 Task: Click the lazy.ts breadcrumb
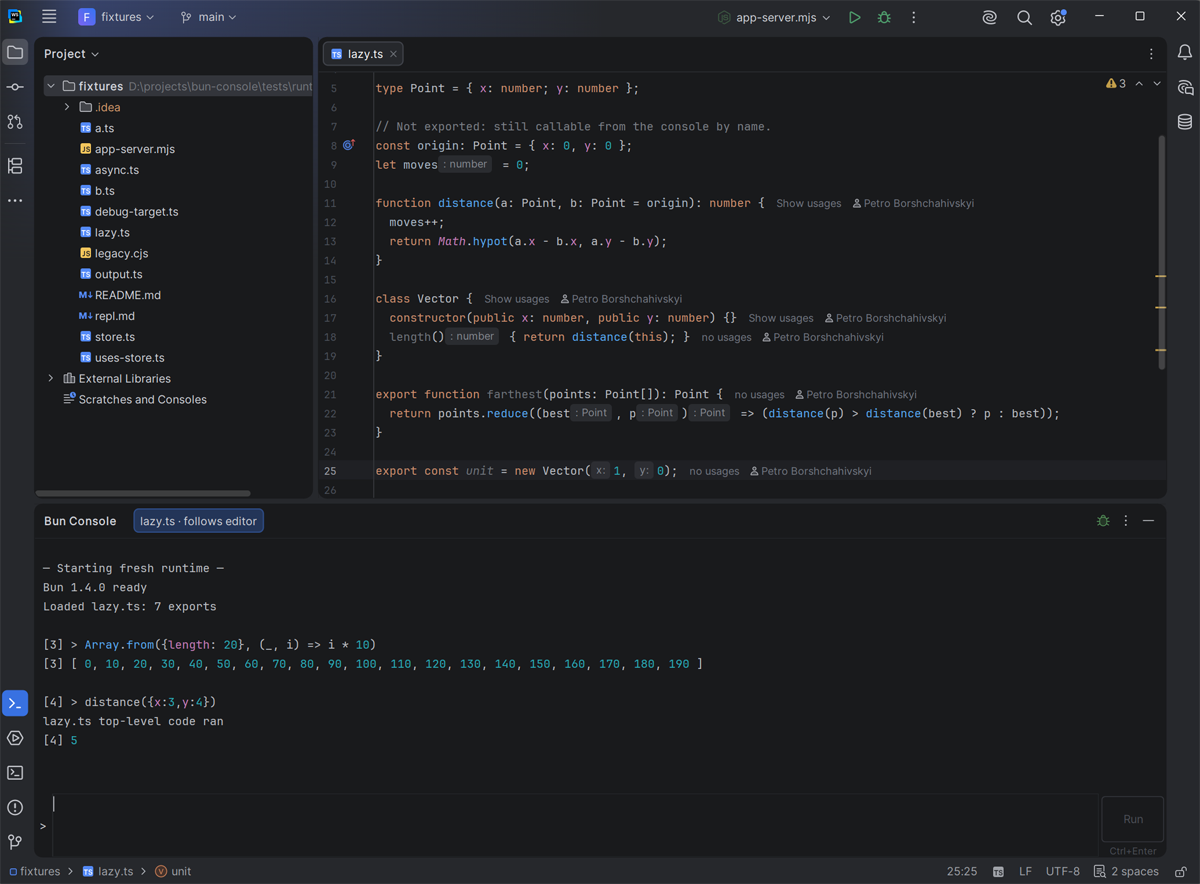[x=107, y=871]
